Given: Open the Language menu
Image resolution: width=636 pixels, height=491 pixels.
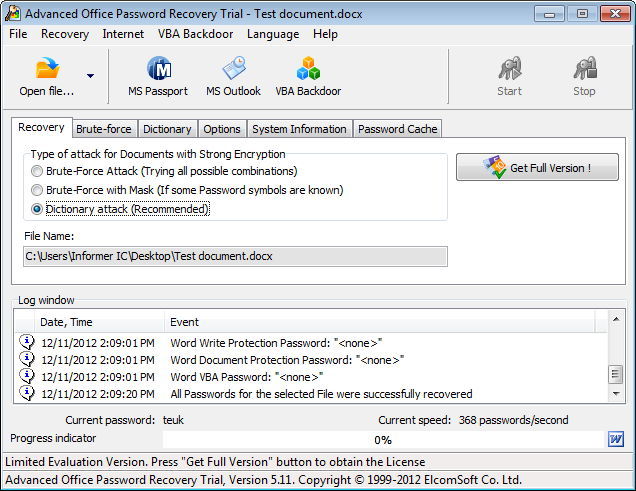Looking at the screenshot, I should pyautogui.click(x=273, y=34).
